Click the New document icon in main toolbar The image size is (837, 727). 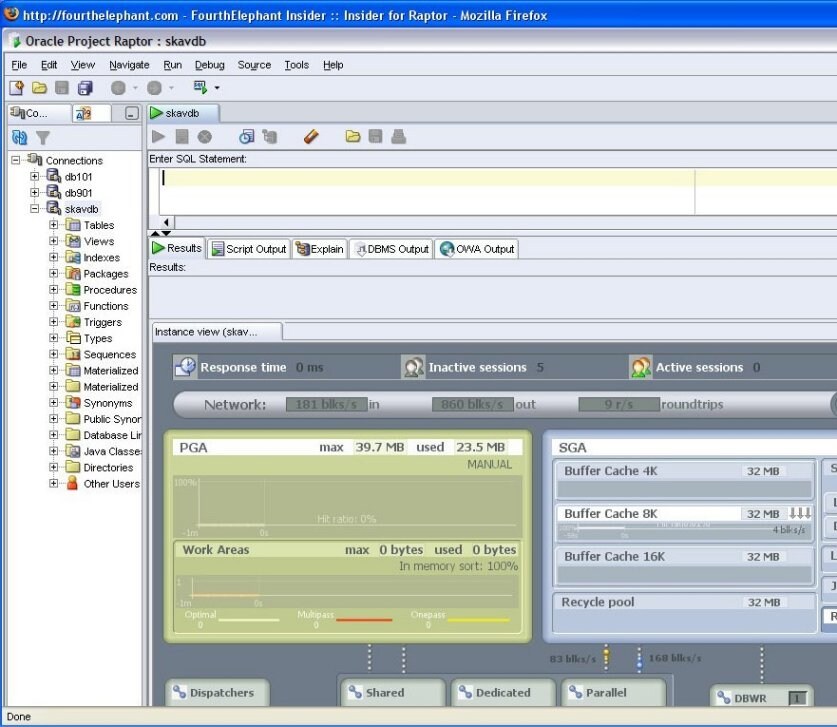[x=16, y=88]
